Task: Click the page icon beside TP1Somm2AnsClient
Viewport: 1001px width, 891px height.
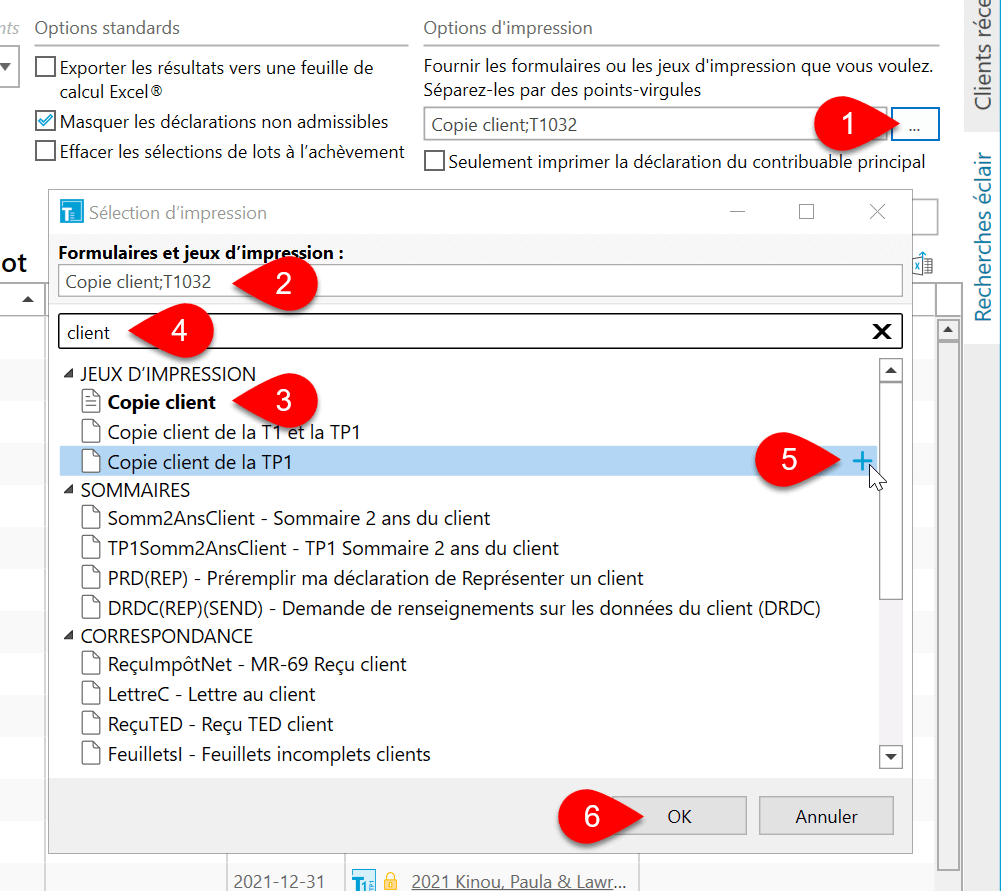Action: 91,548
